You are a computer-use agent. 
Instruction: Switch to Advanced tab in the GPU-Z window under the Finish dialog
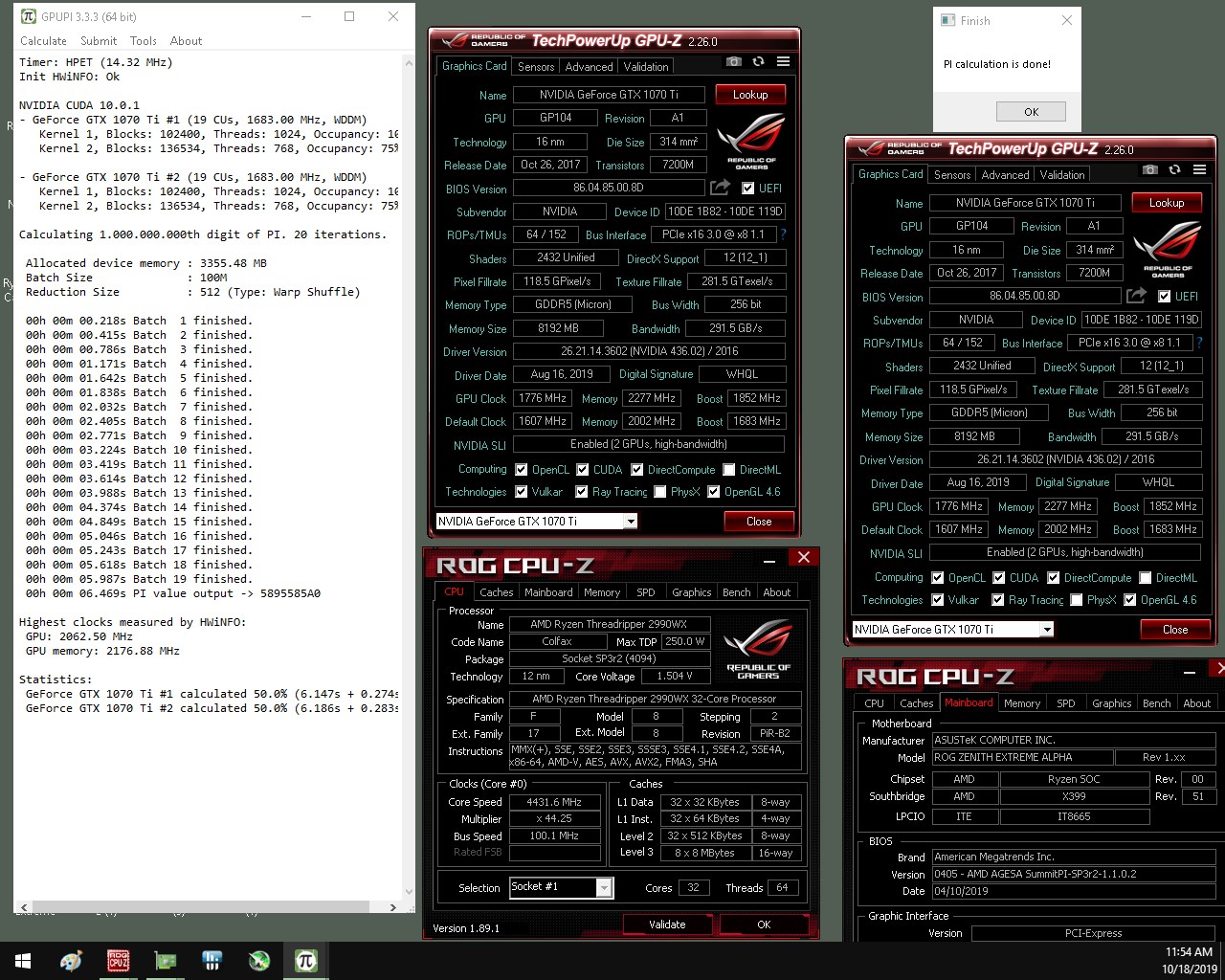tap(1005, 175)
